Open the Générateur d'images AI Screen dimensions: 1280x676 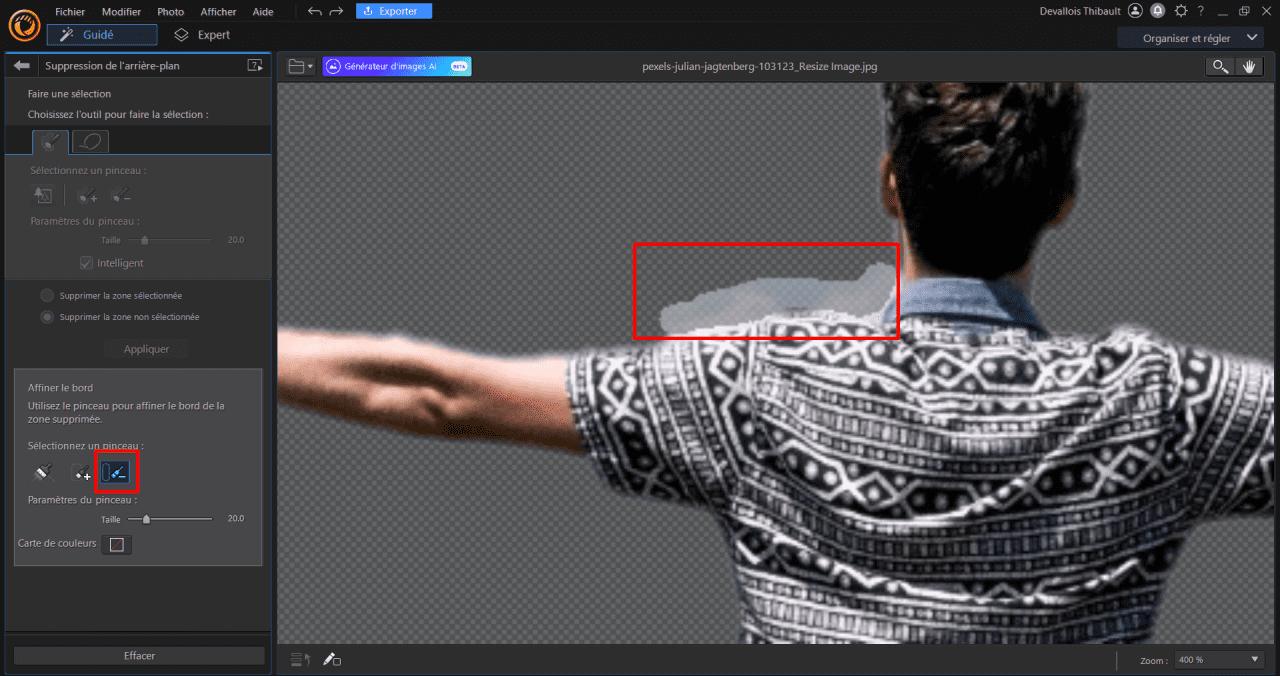[x=396, y=66]
